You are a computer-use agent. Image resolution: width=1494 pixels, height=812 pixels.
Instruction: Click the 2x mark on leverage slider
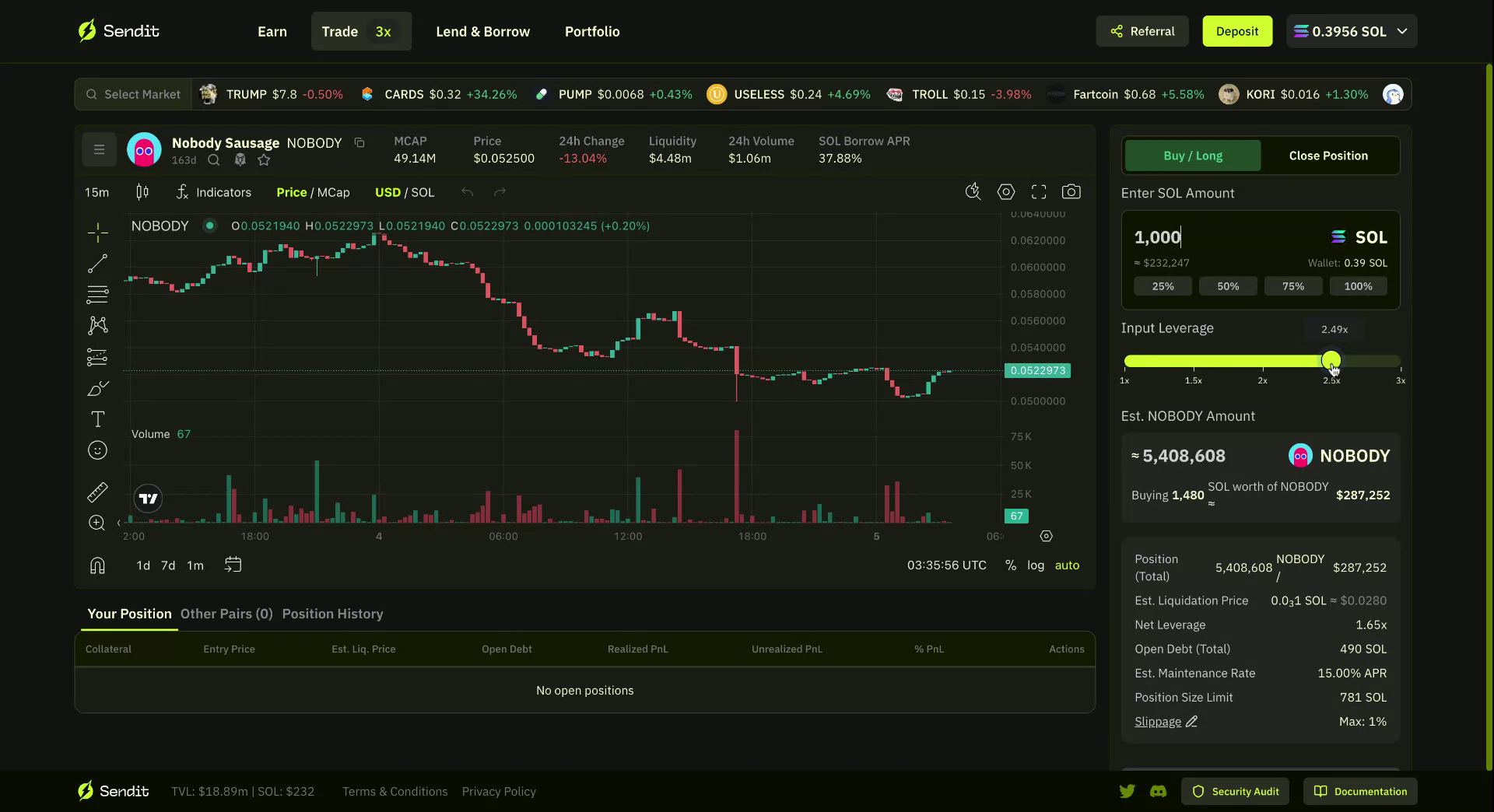coord(1262,362)
